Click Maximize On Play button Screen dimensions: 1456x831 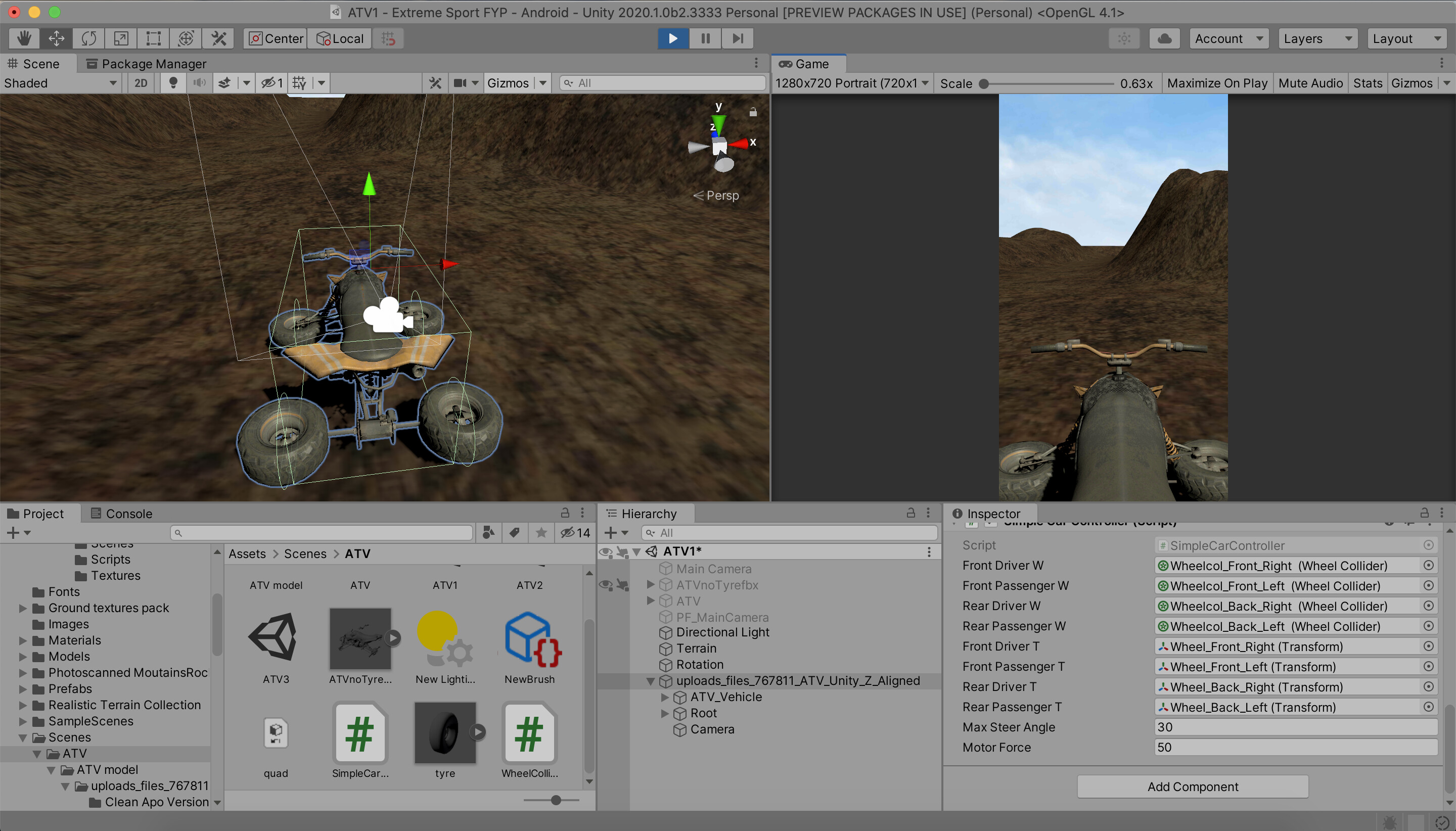1216,83
